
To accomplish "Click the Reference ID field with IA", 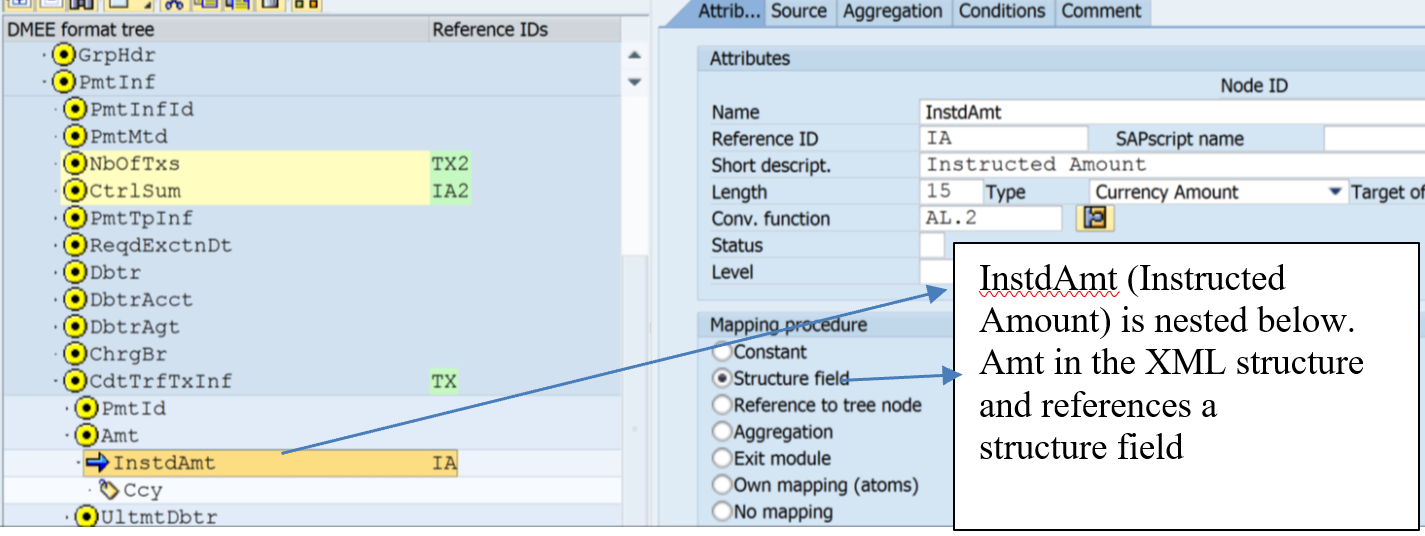I will [1003, 138].
